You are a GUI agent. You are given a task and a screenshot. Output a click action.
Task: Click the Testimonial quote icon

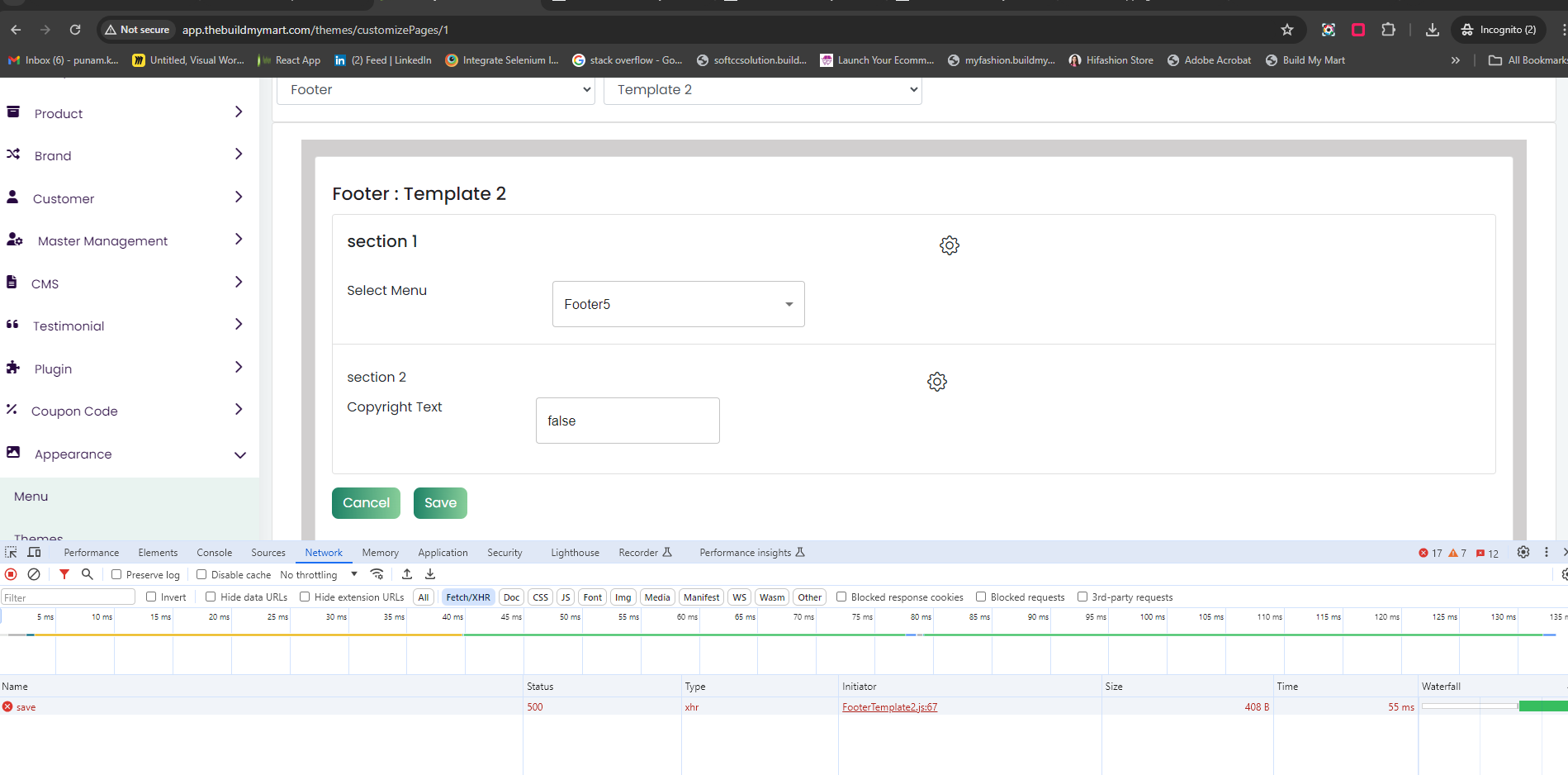(12, 325)
